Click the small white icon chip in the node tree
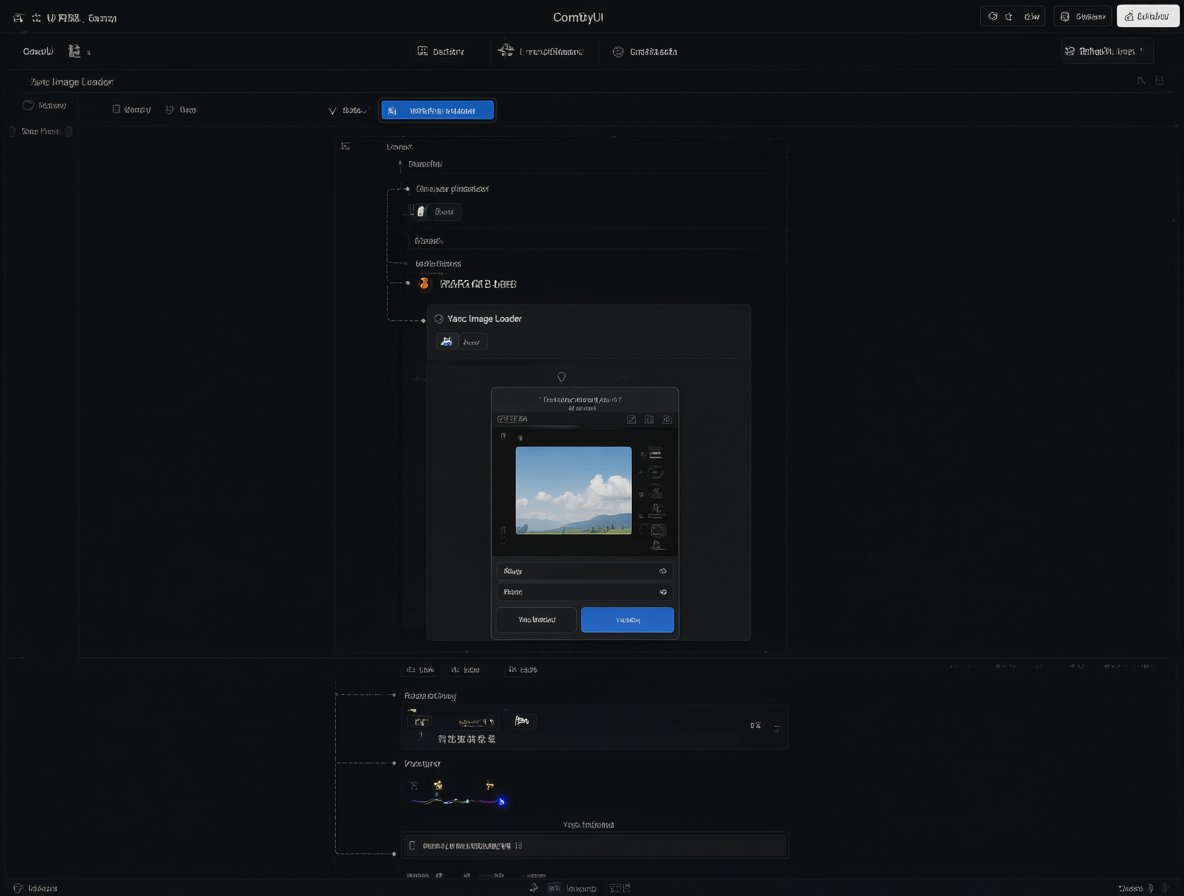Image resolution: width=1184 pixels, height=896 pixels. 421,211
